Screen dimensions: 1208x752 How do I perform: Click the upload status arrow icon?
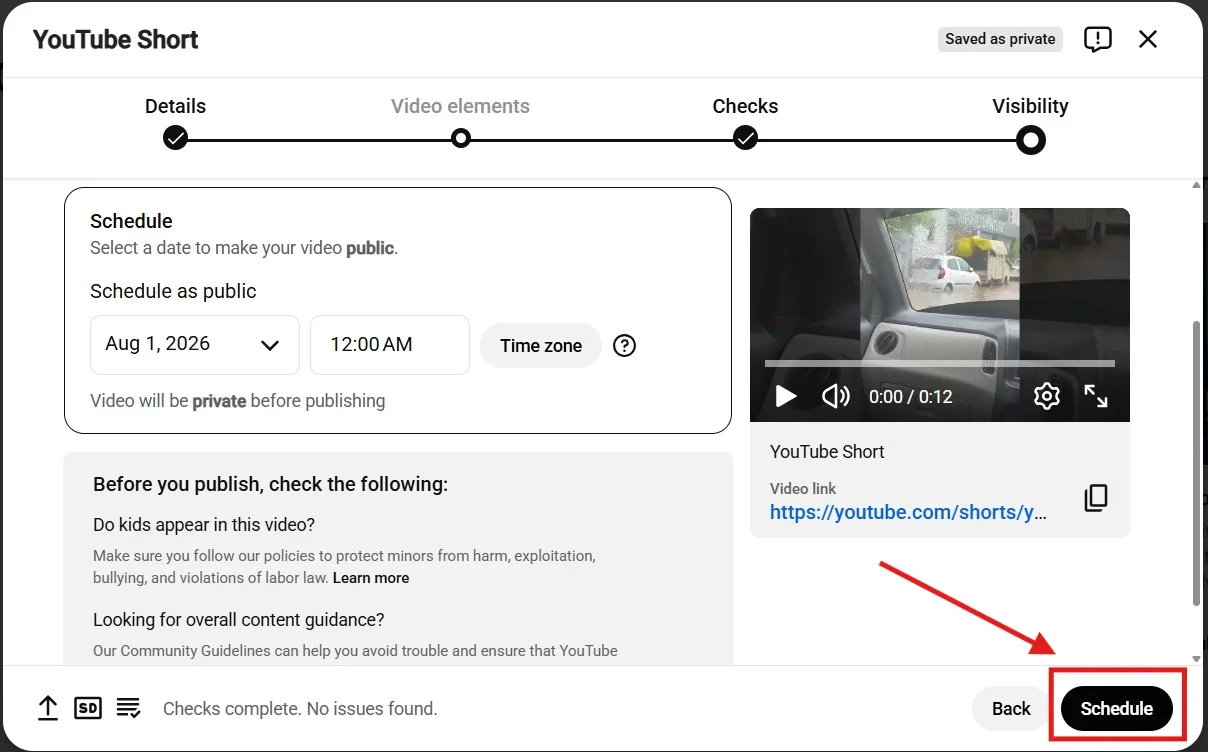click(x=48, y=708)
